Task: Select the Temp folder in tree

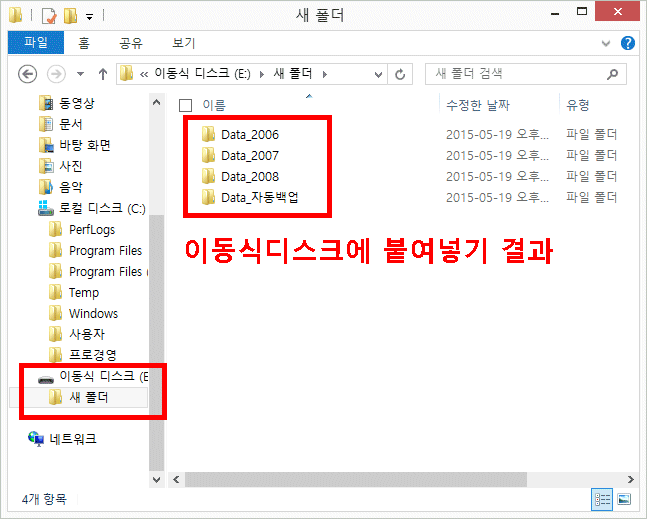Action: click(74, 293)
